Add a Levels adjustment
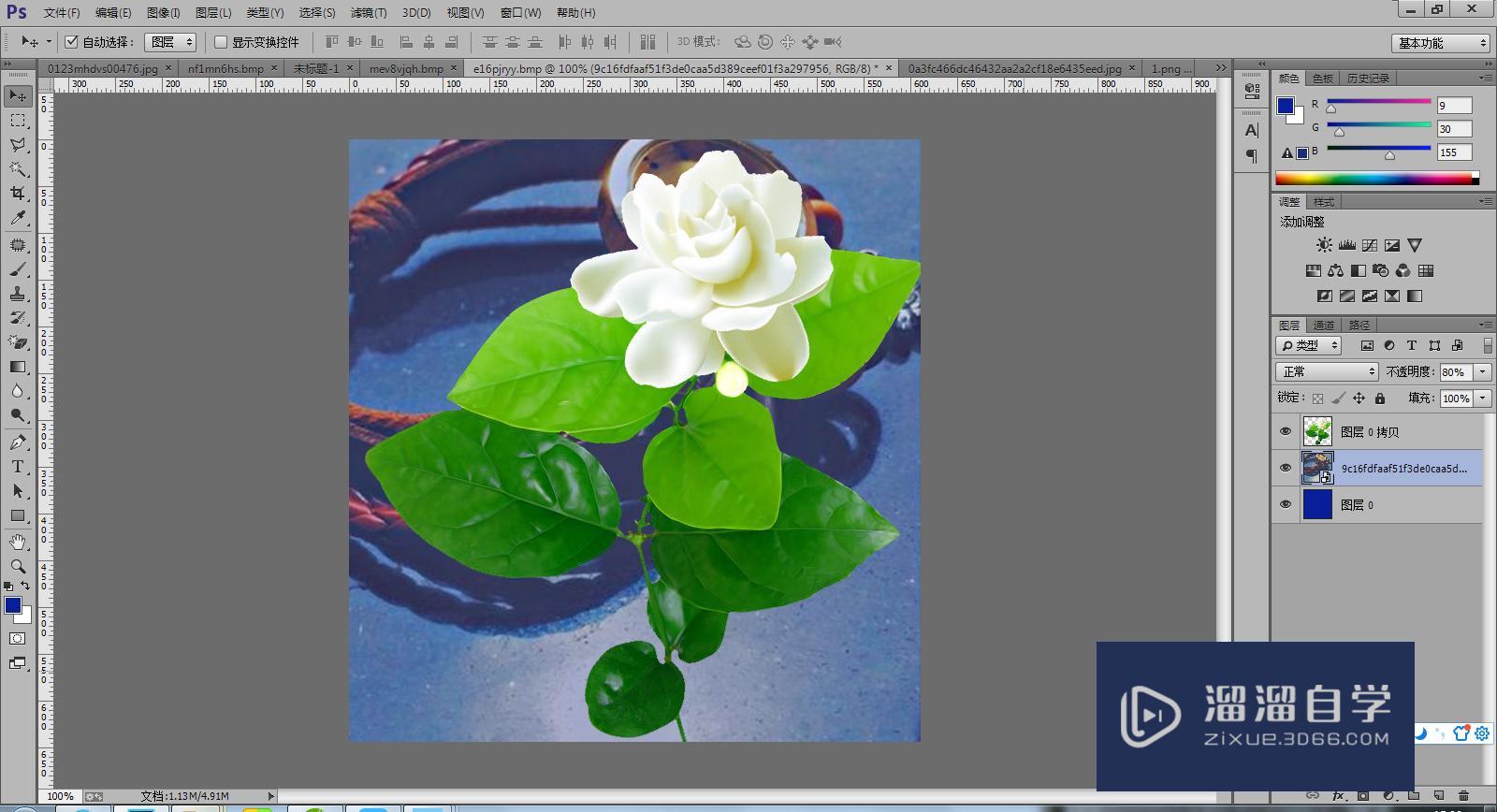 tap(1346, 245)
